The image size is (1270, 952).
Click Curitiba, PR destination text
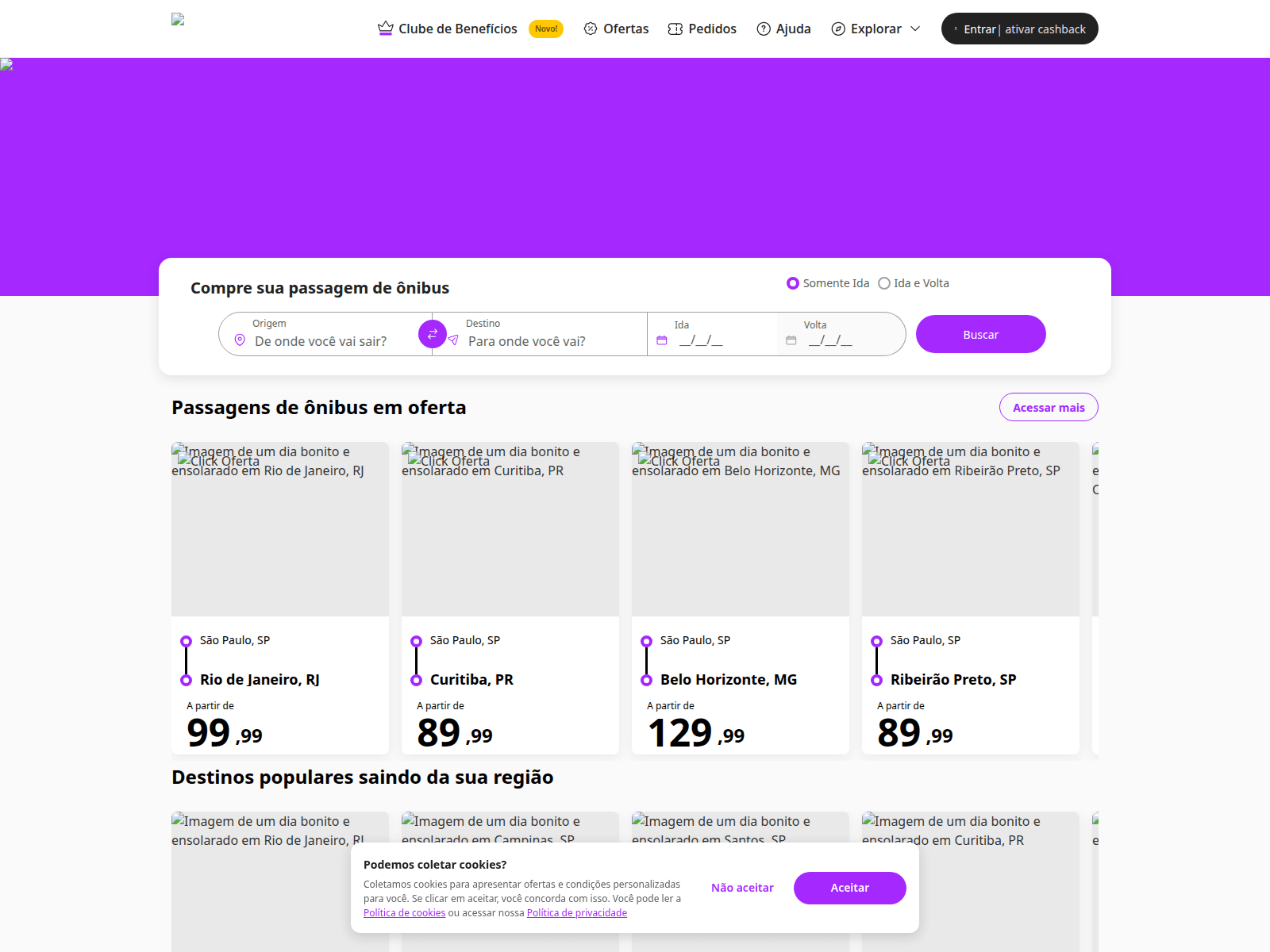click(471, 680)
